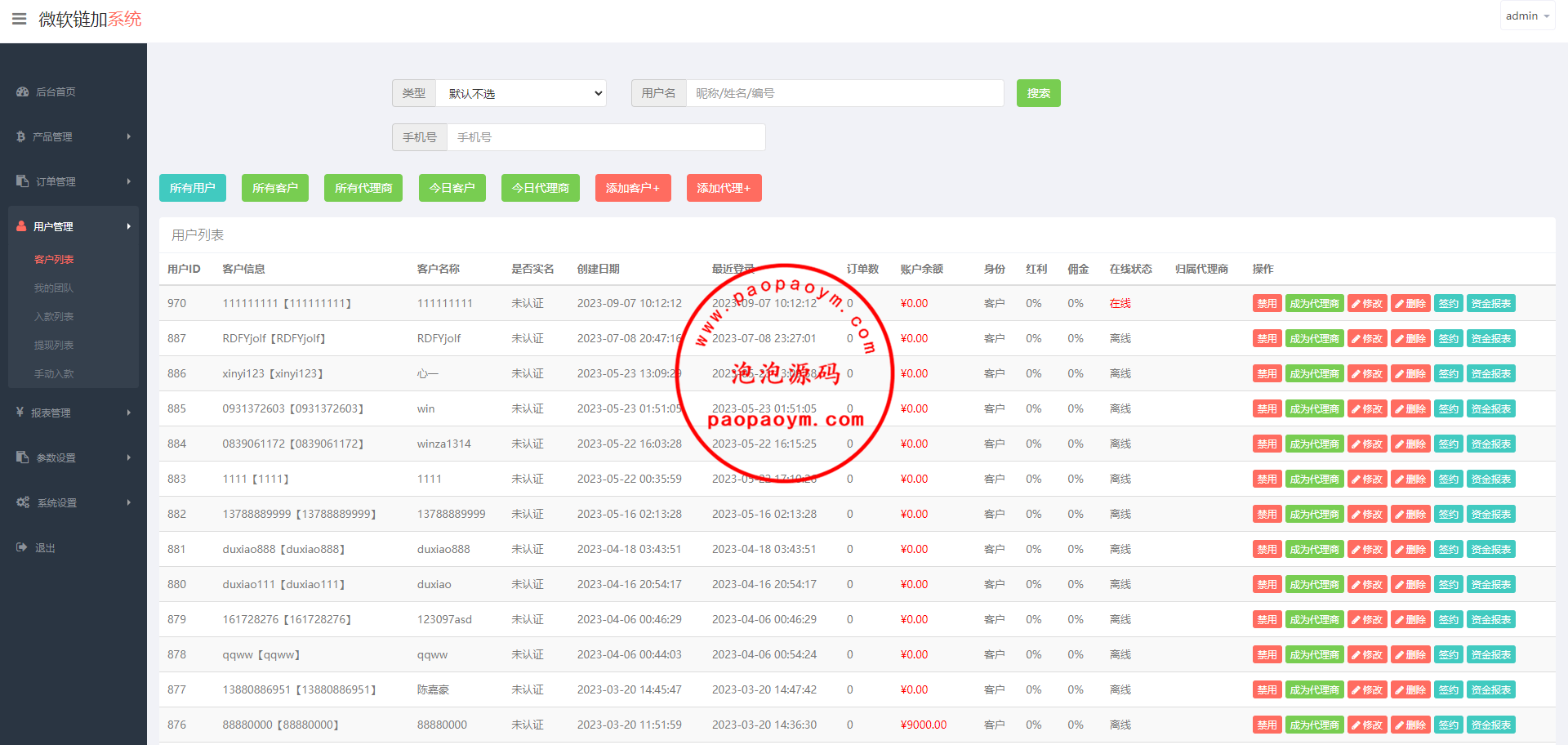1568x745 pixels.
Task: Click the 所有代理商 filter button
Action: click(x=363, y=188)
